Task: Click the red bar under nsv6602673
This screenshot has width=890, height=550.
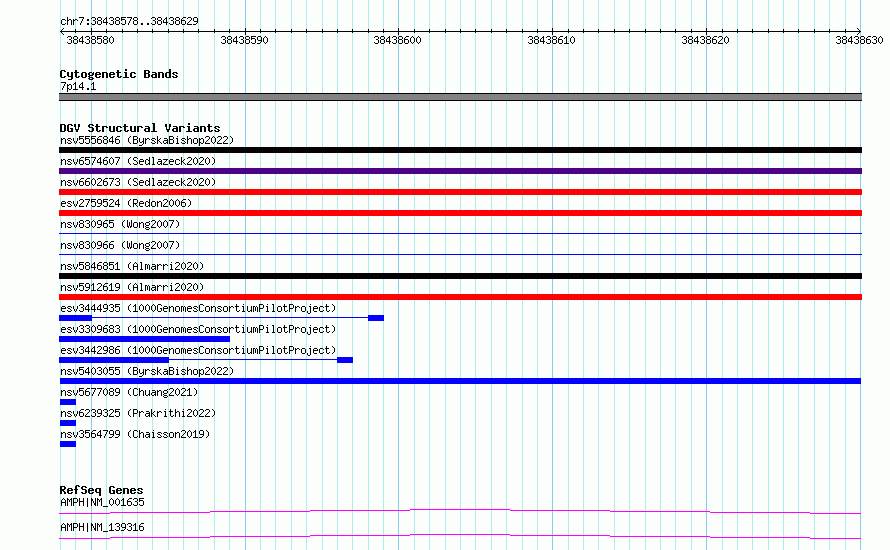Action: point(460,192)
